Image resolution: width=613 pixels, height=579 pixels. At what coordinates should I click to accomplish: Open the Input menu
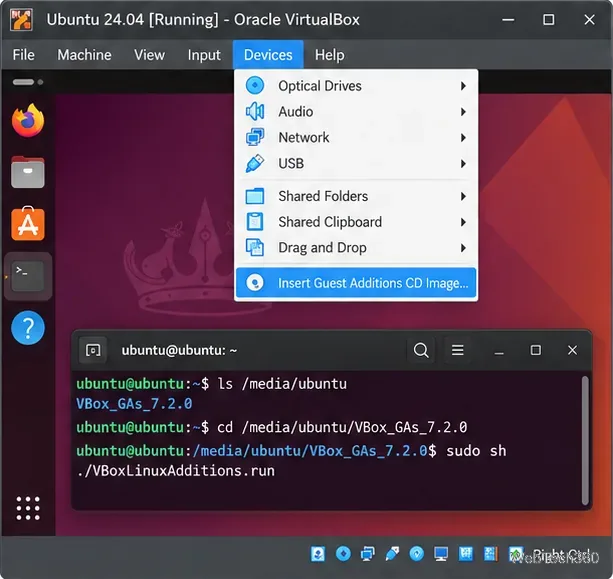pos(204,55)
